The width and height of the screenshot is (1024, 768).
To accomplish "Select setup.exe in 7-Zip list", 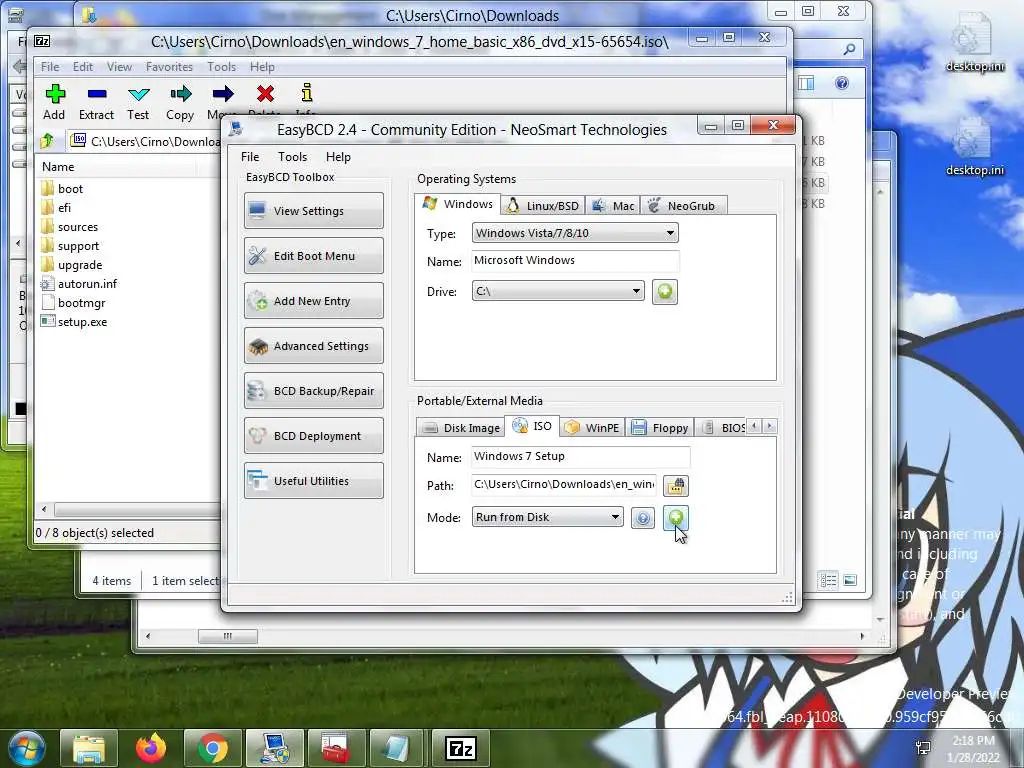I will tap(74, 321).
